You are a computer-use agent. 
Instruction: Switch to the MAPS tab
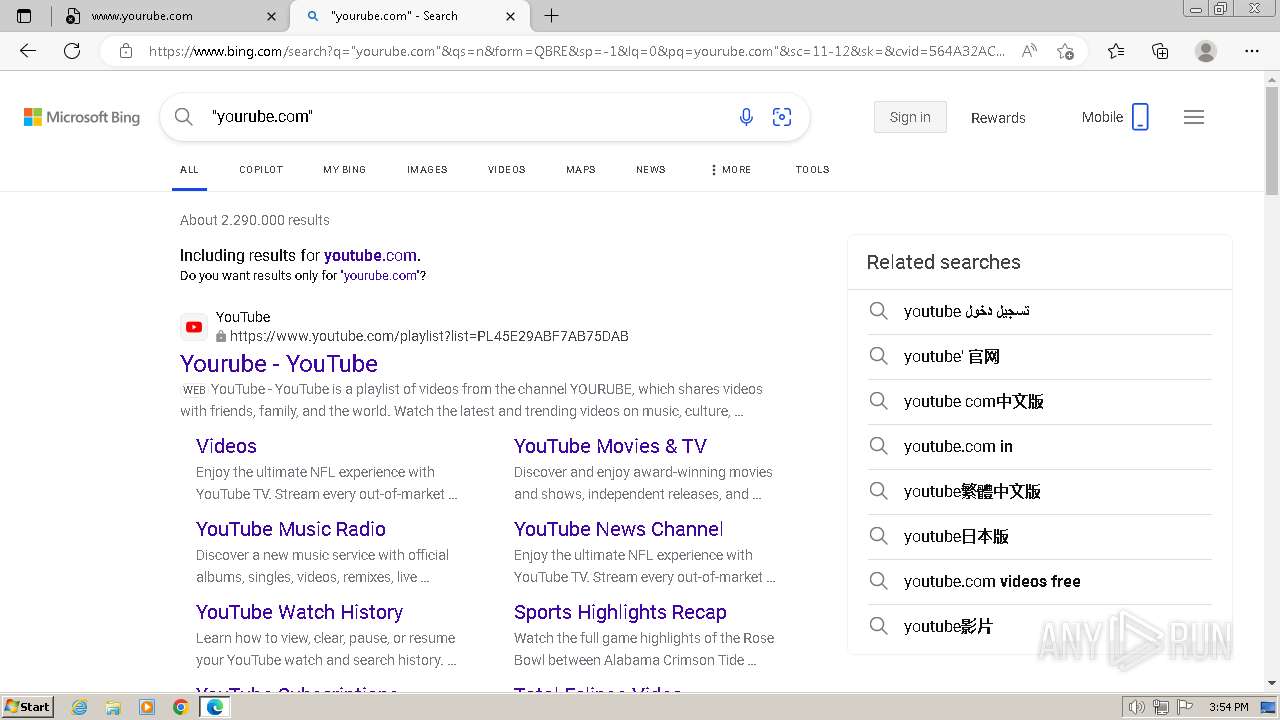[581, 170]
